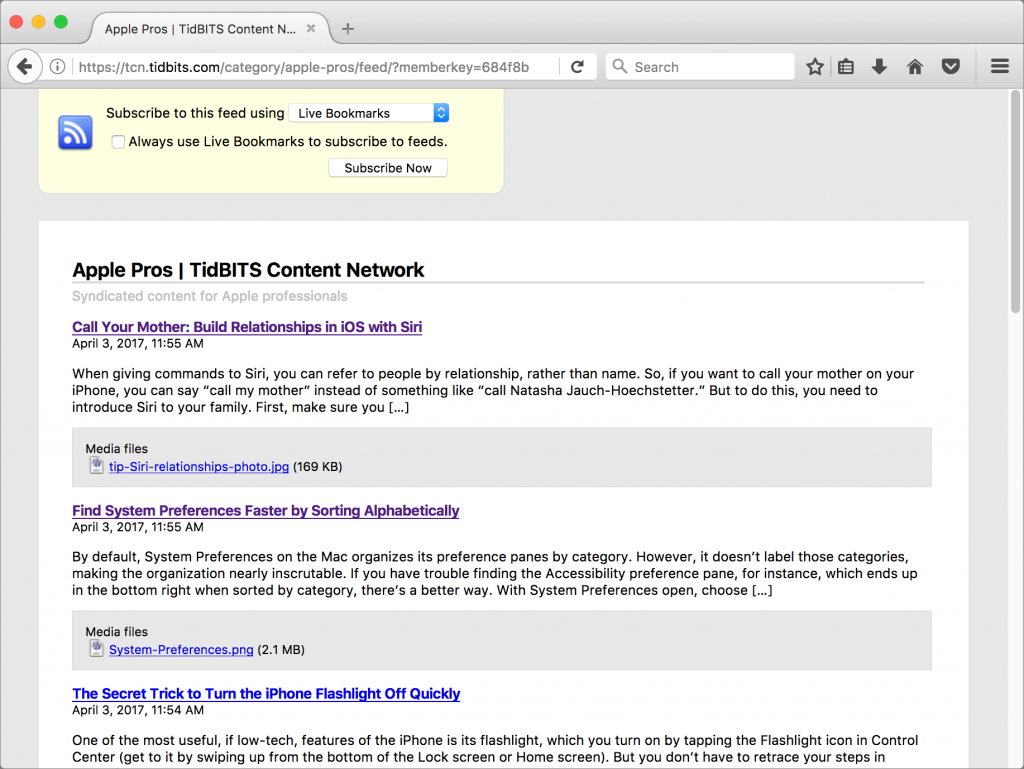Click inside the Search field
Screen dimensions: 1024x769
700,66
